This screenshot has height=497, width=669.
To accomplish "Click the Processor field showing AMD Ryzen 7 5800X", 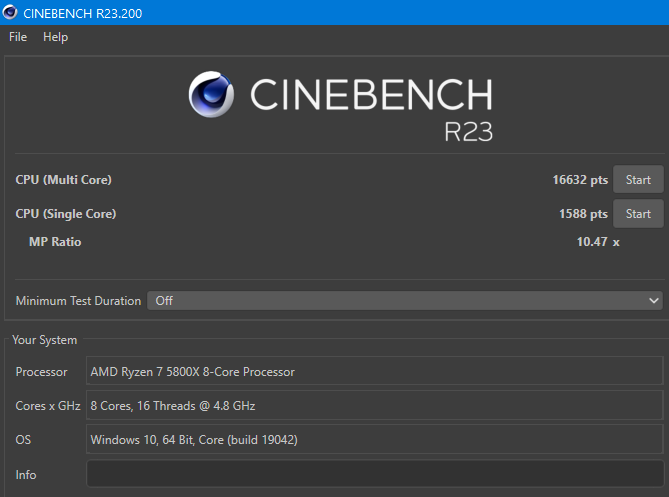I will 375,371.
